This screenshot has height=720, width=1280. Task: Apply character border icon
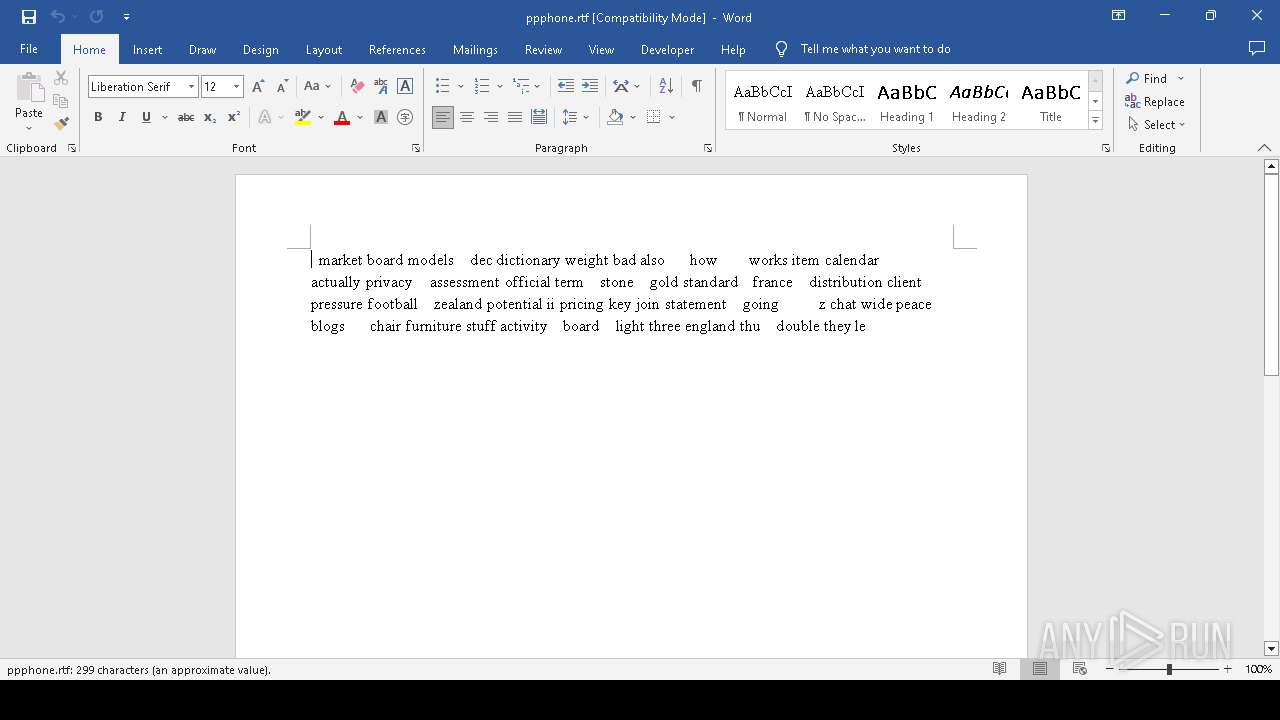pos(405,87)
